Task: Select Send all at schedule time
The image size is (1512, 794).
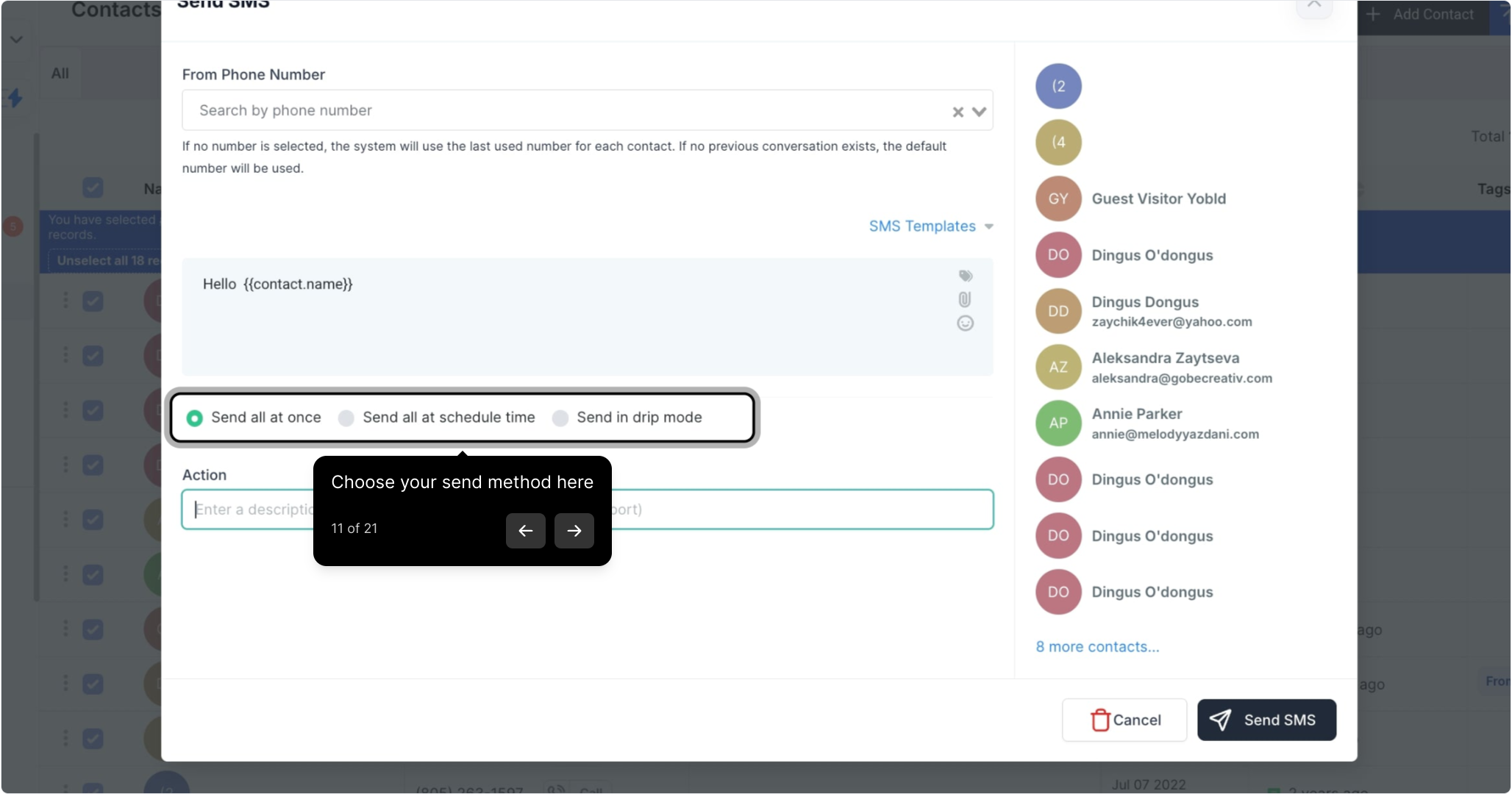Action: click(346, 418)
